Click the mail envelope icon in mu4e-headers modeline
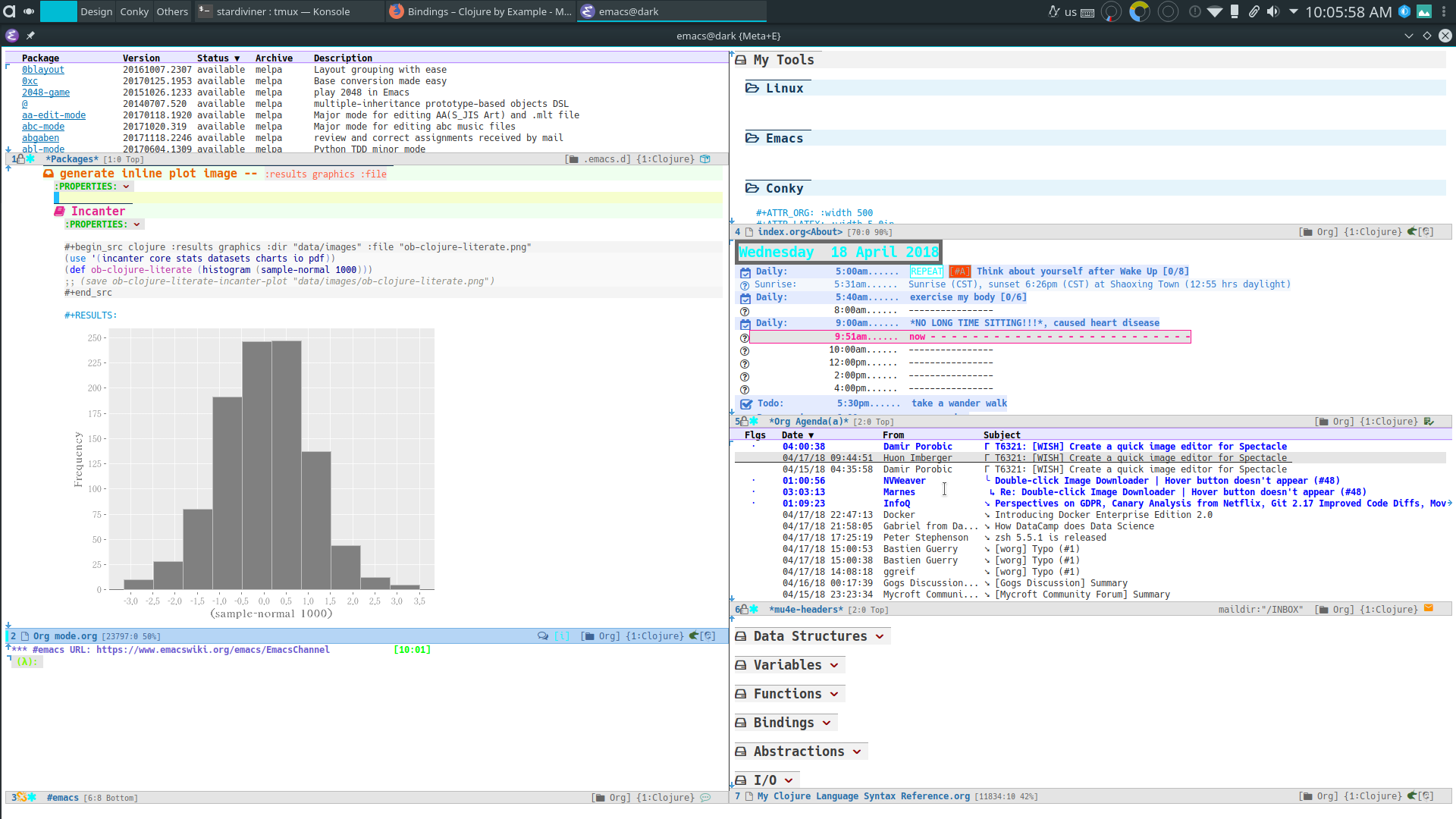The height and width of the screenshot is (819, 1456). click(1429, 608)
